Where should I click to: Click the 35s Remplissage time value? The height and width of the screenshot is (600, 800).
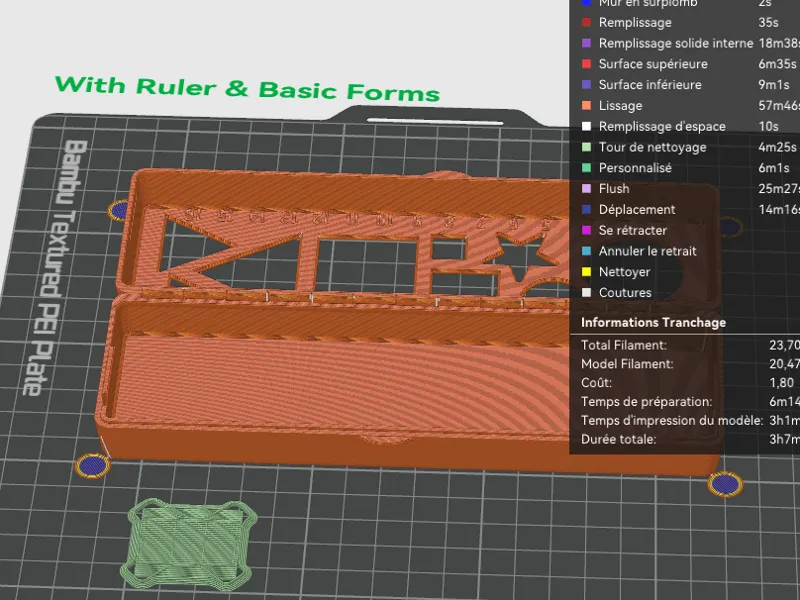(x=768, y=22)
